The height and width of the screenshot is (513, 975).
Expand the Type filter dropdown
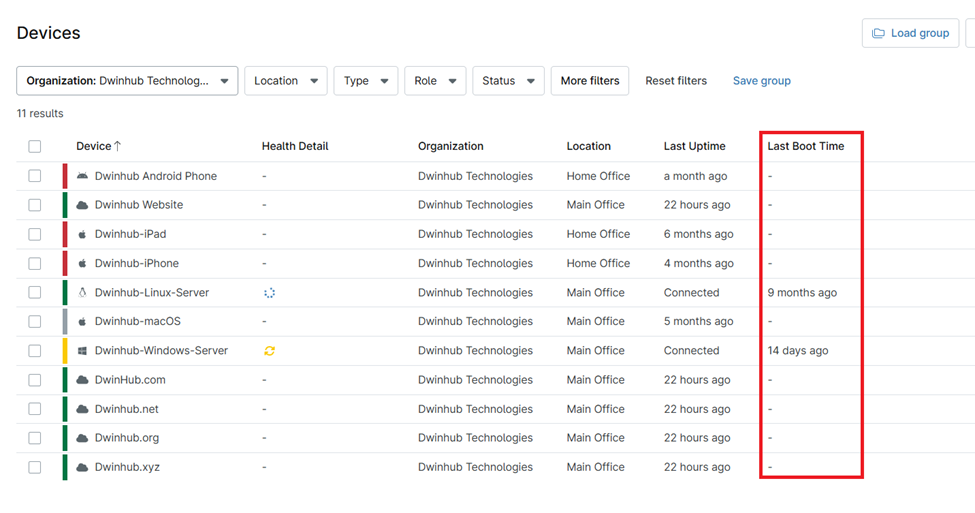click(x=366, y=81)
